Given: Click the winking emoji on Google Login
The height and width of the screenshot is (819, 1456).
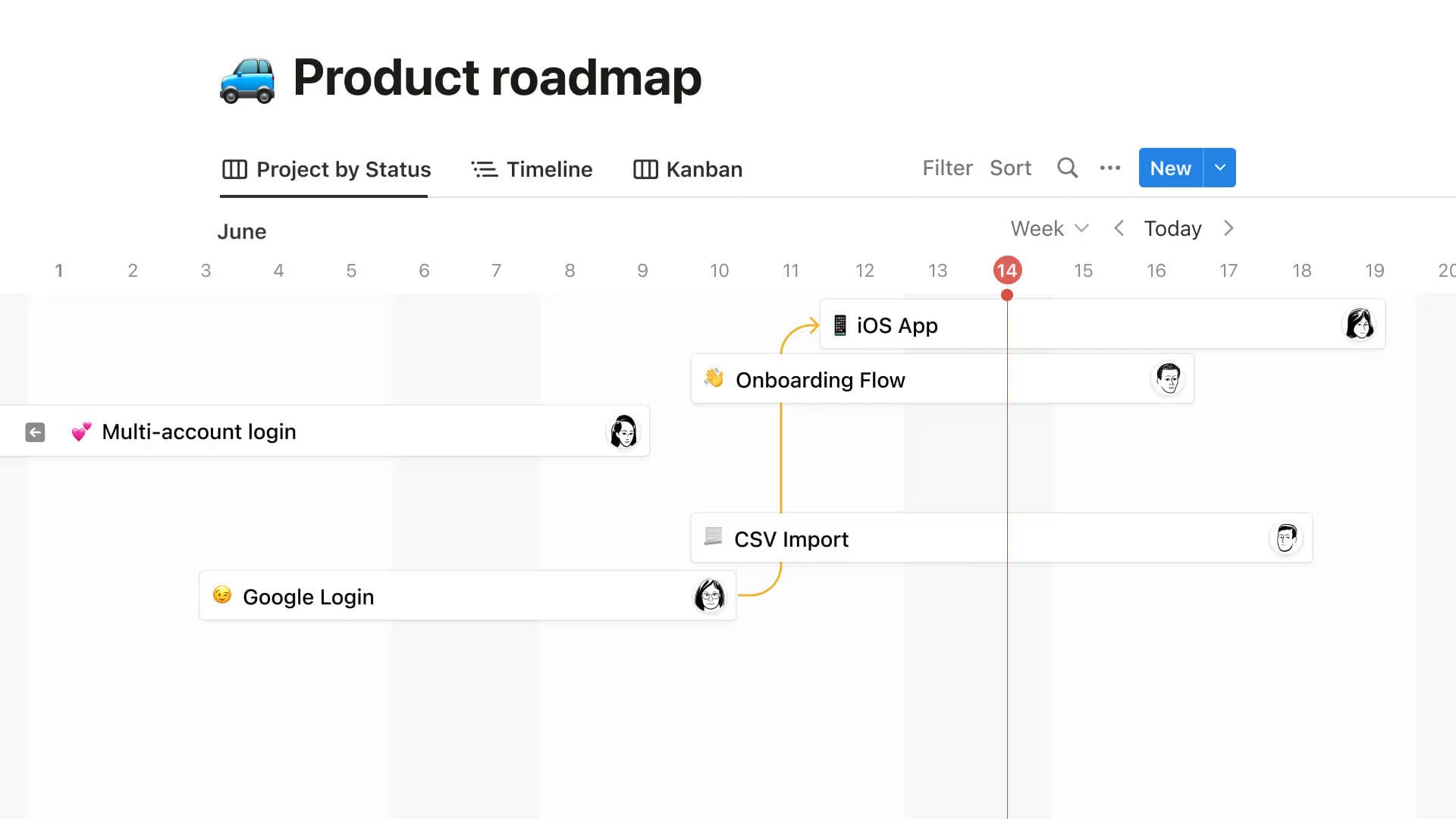Looking at the screenshot, I should [x=221, y=596].
